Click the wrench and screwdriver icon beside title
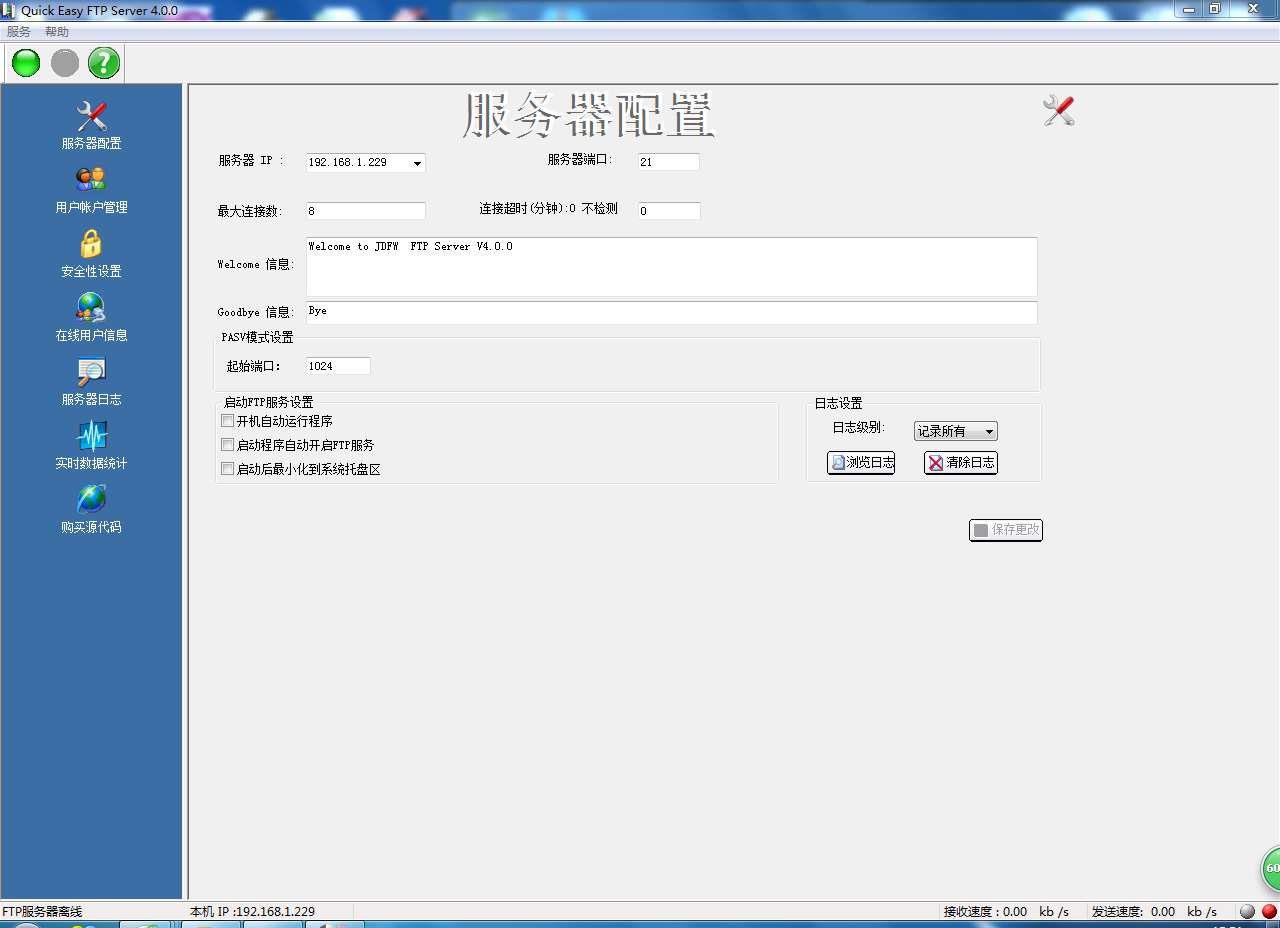 point(1059,110)
